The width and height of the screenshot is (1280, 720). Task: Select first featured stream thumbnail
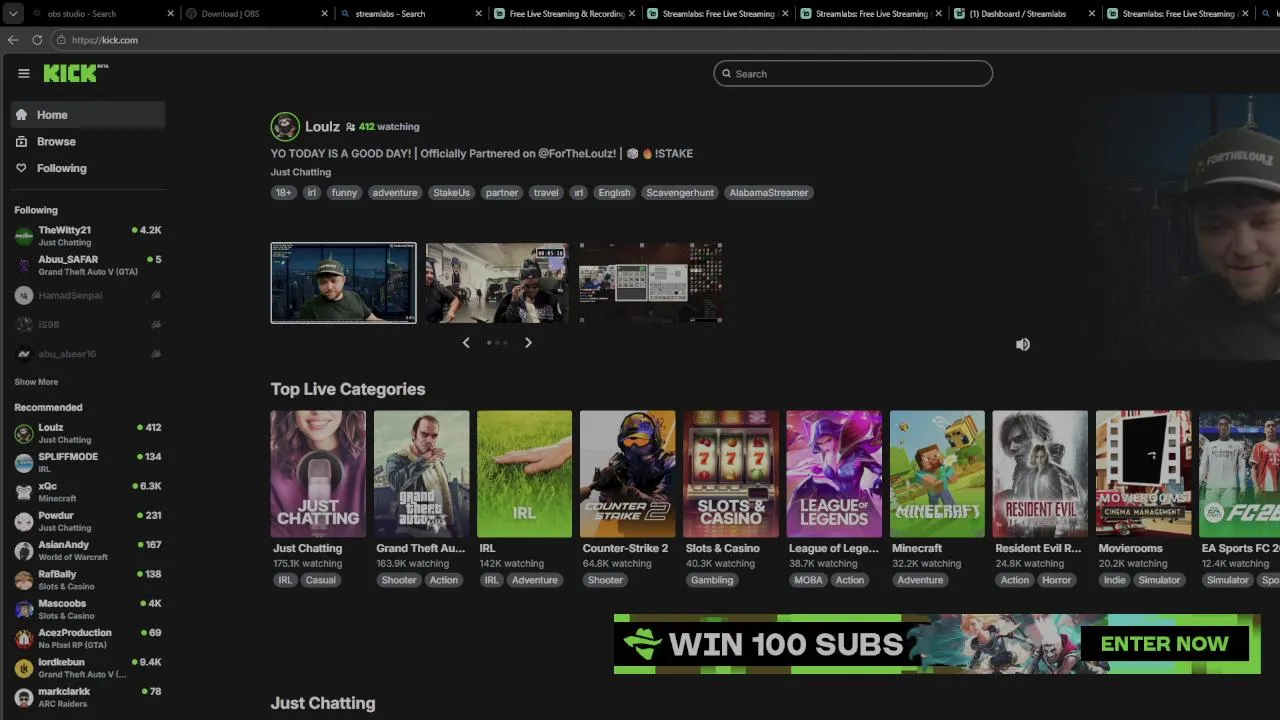click(343, 283)
